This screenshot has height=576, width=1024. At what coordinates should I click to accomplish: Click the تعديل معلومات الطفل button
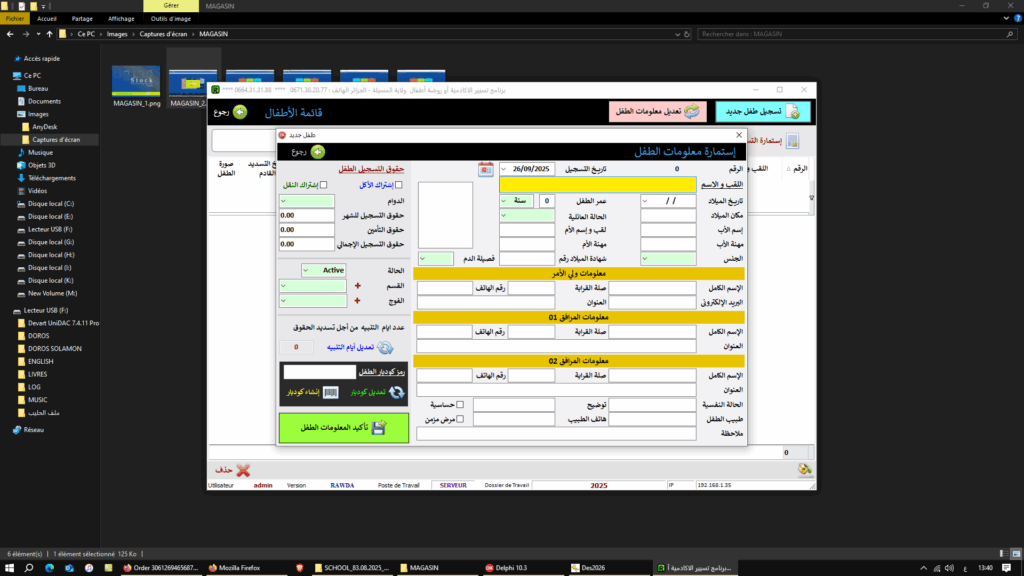point(658,112)
